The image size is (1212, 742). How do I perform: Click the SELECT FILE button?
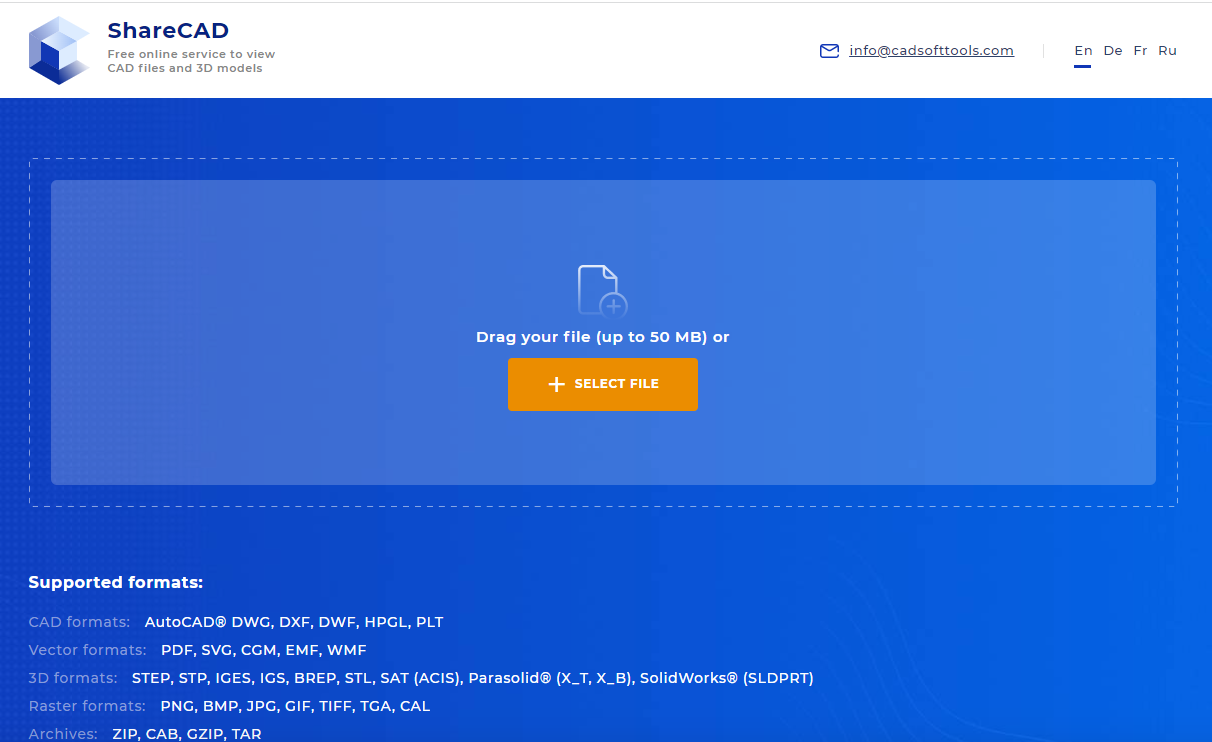click(x=603, y=384)
